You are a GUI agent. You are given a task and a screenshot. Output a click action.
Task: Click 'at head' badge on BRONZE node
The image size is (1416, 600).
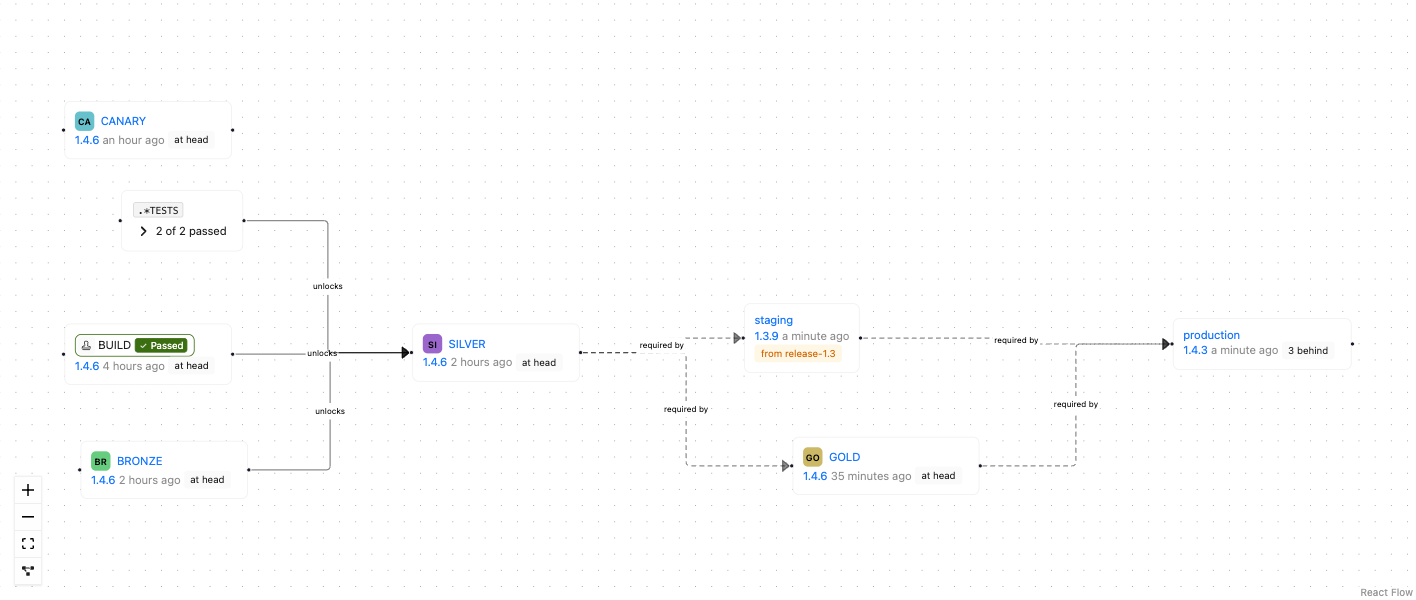(x=207, y=480)
